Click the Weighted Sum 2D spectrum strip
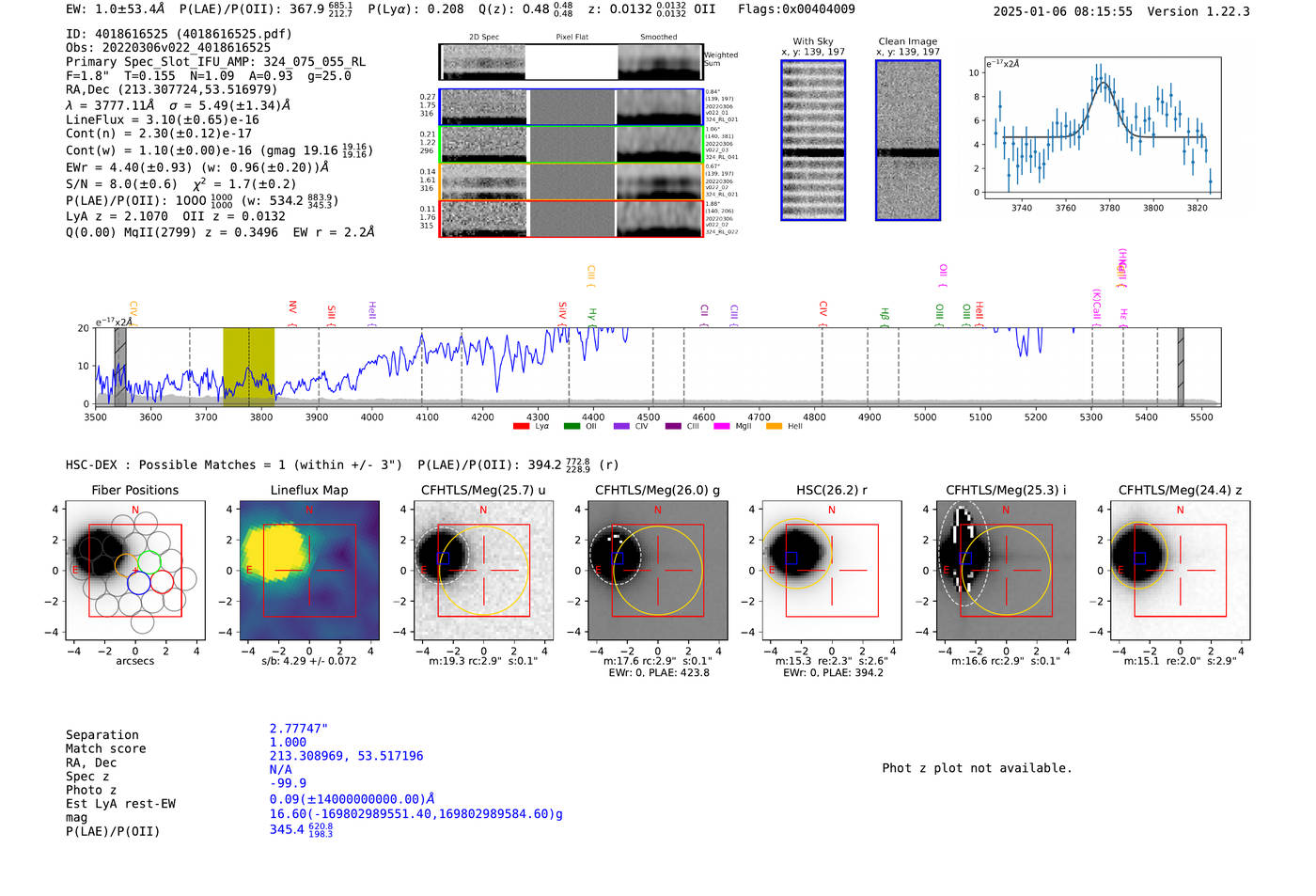The image size is (1316, 896). tap(571, 62)
